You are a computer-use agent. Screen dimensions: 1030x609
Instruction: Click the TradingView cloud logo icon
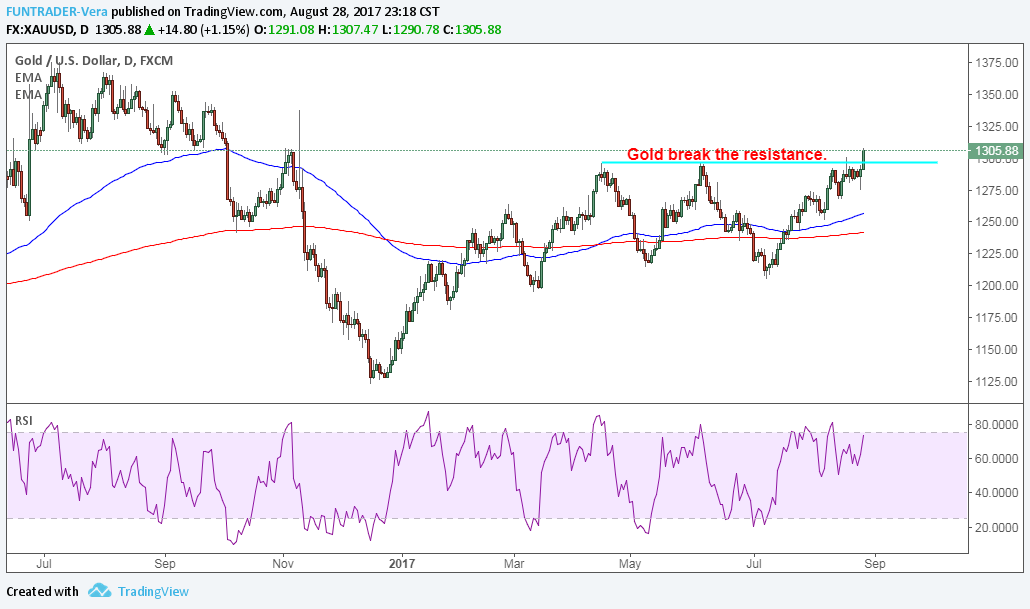pyautogui.click(x=100, y=591)
